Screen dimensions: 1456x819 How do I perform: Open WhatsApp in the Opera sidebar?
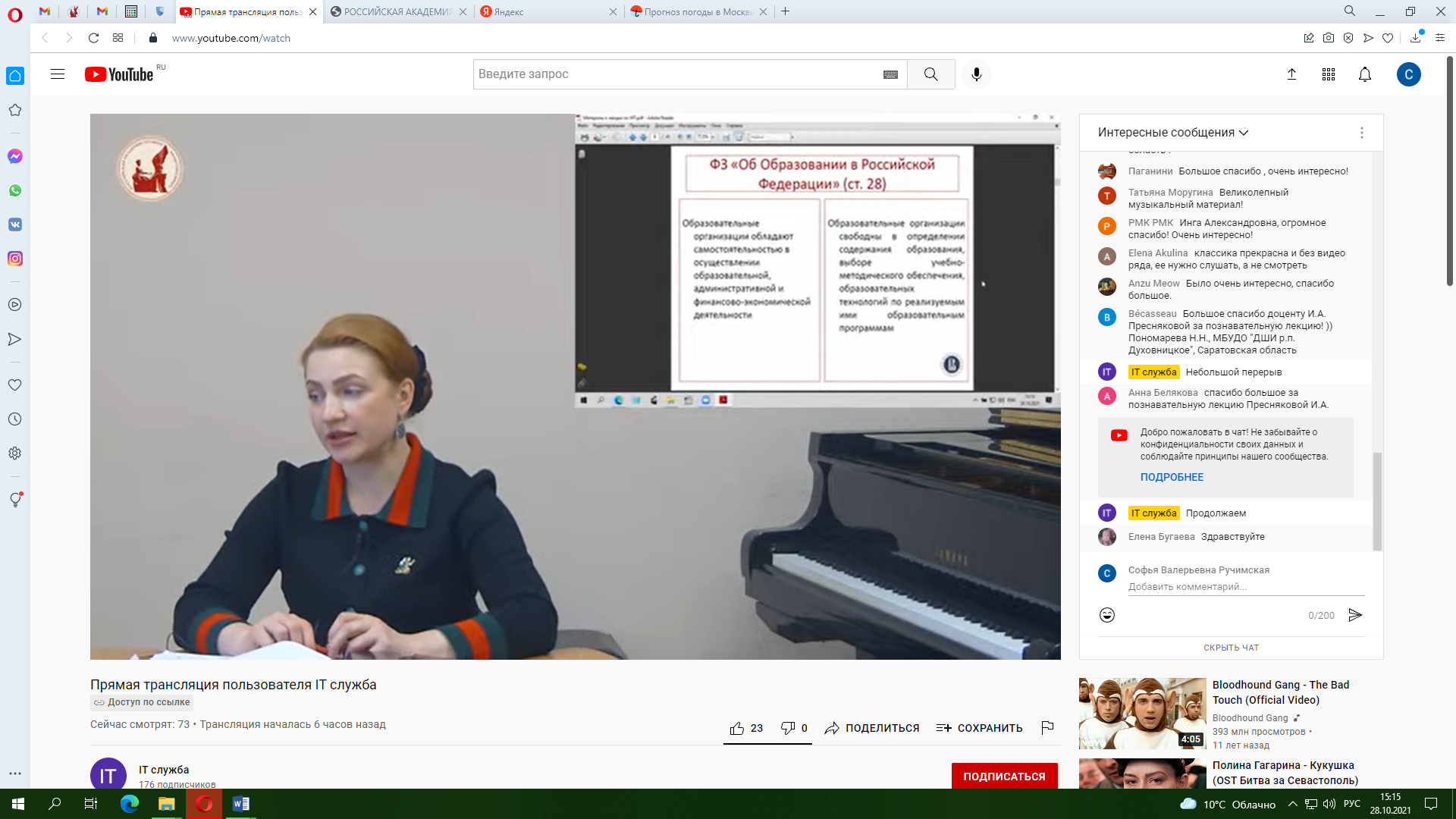(15, 190)
